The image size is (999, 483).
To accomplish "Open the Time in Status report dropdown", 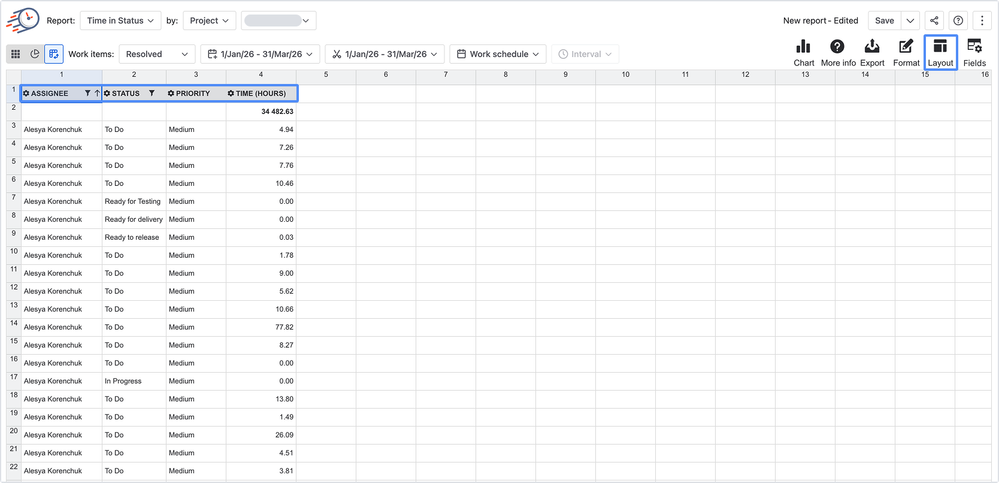I will pos(120,20).
